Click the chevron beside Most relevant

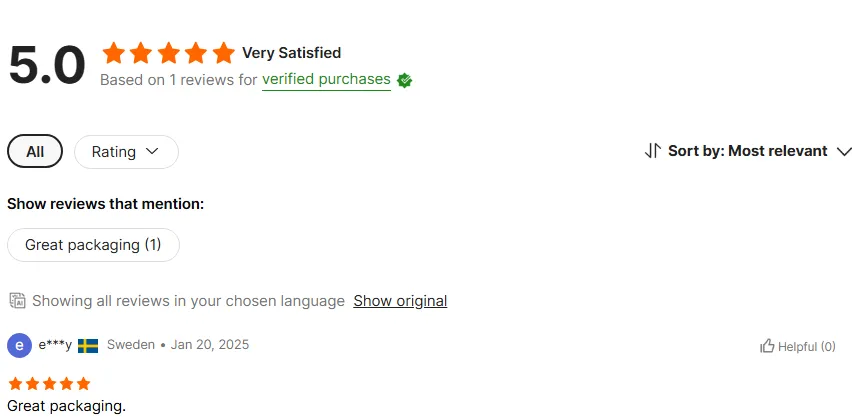coord(844,151)
